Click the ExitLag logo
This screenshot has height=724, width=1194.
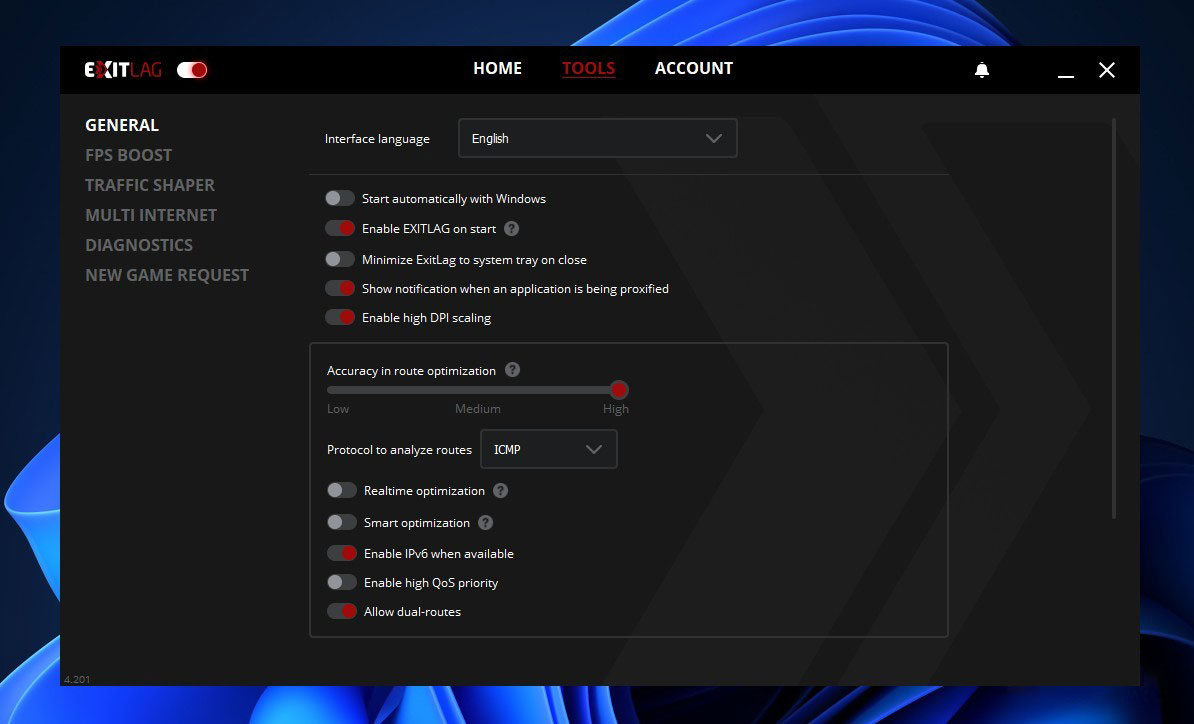click(123, 70)
